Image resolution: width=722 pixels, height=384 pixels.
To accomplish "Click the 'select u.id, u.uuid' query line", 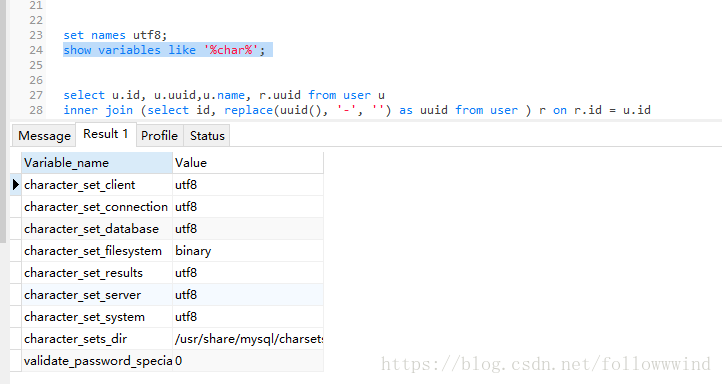I will (224, 95).
